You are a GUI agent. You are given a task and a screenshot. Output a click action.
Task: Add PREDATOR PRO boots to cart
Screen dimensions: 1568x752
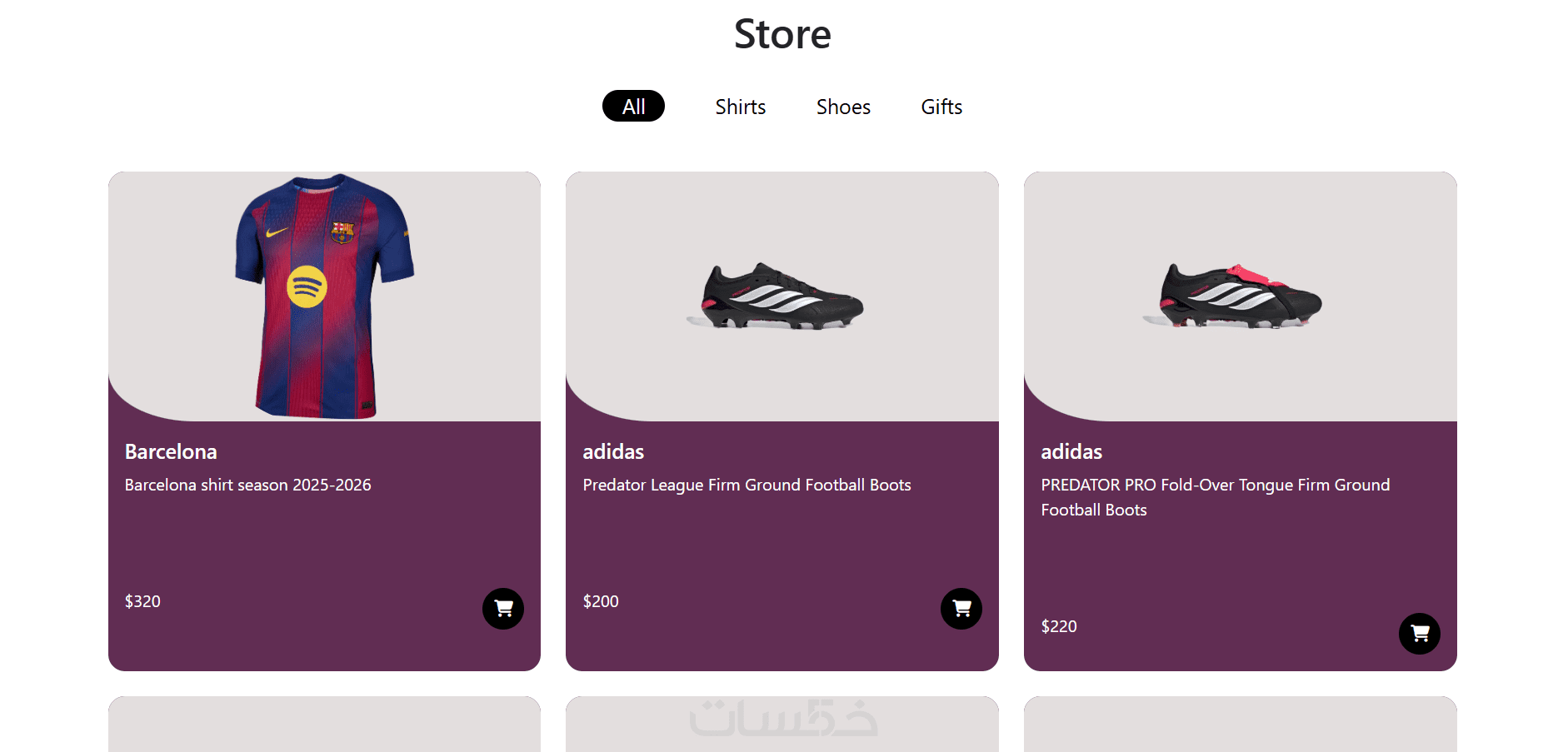pyautogui.click(x=1420, y=634)
